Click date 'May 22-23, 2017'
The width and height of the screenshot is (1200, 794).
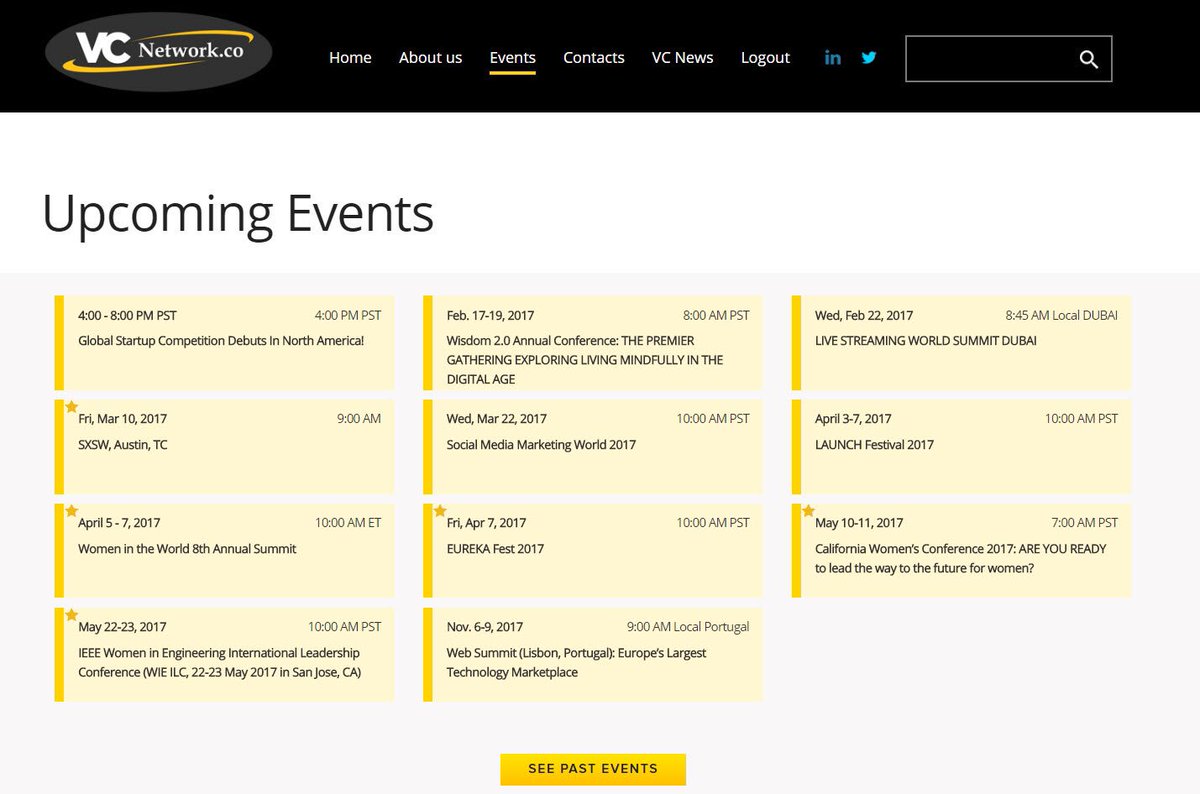tap(122, 627)
